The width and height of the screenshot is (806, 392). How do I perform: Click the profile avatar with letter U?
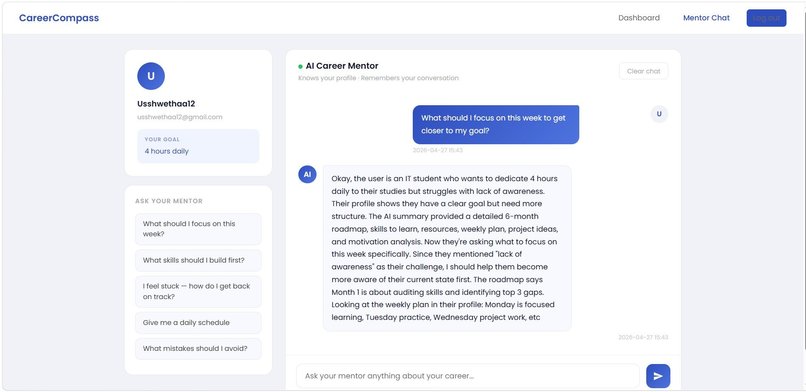(x=151, y=76)
